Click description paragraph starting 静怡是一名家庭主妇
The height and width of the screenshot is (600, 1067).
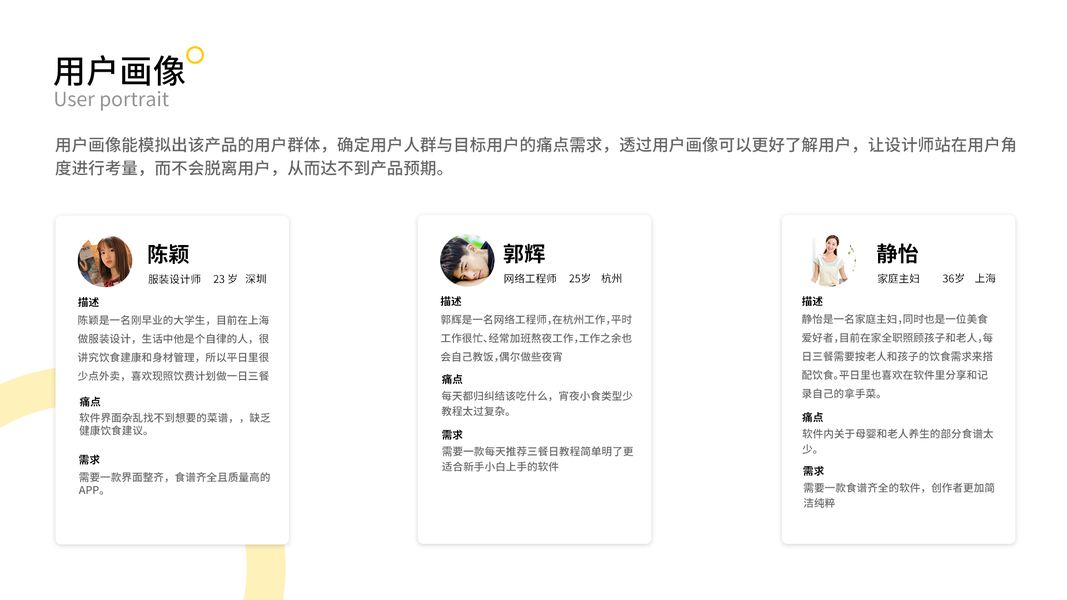(x=898, y=356)
